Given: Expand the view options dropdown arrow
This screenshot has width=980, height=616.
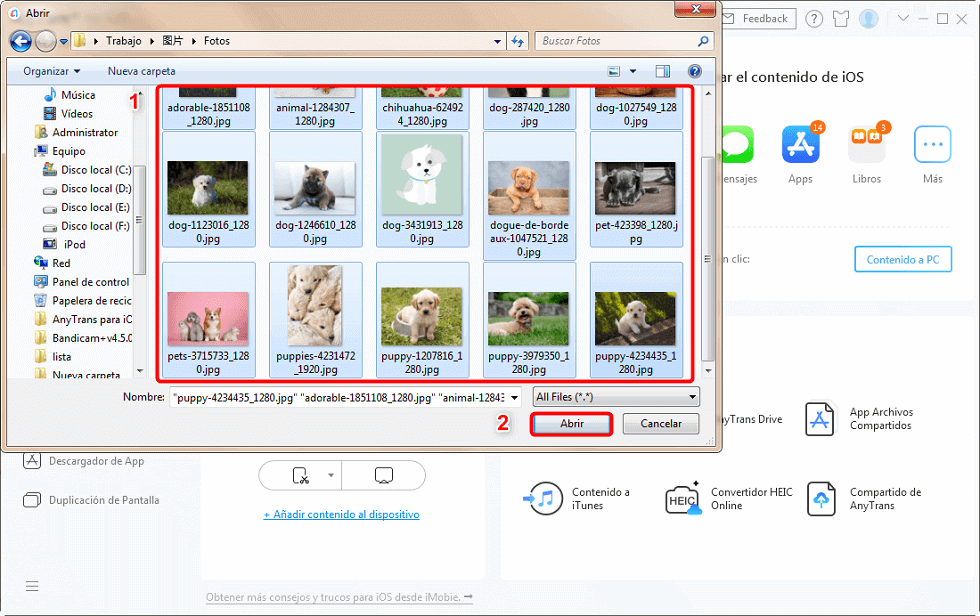Looking at the screenshot, I should pos(632,71).
